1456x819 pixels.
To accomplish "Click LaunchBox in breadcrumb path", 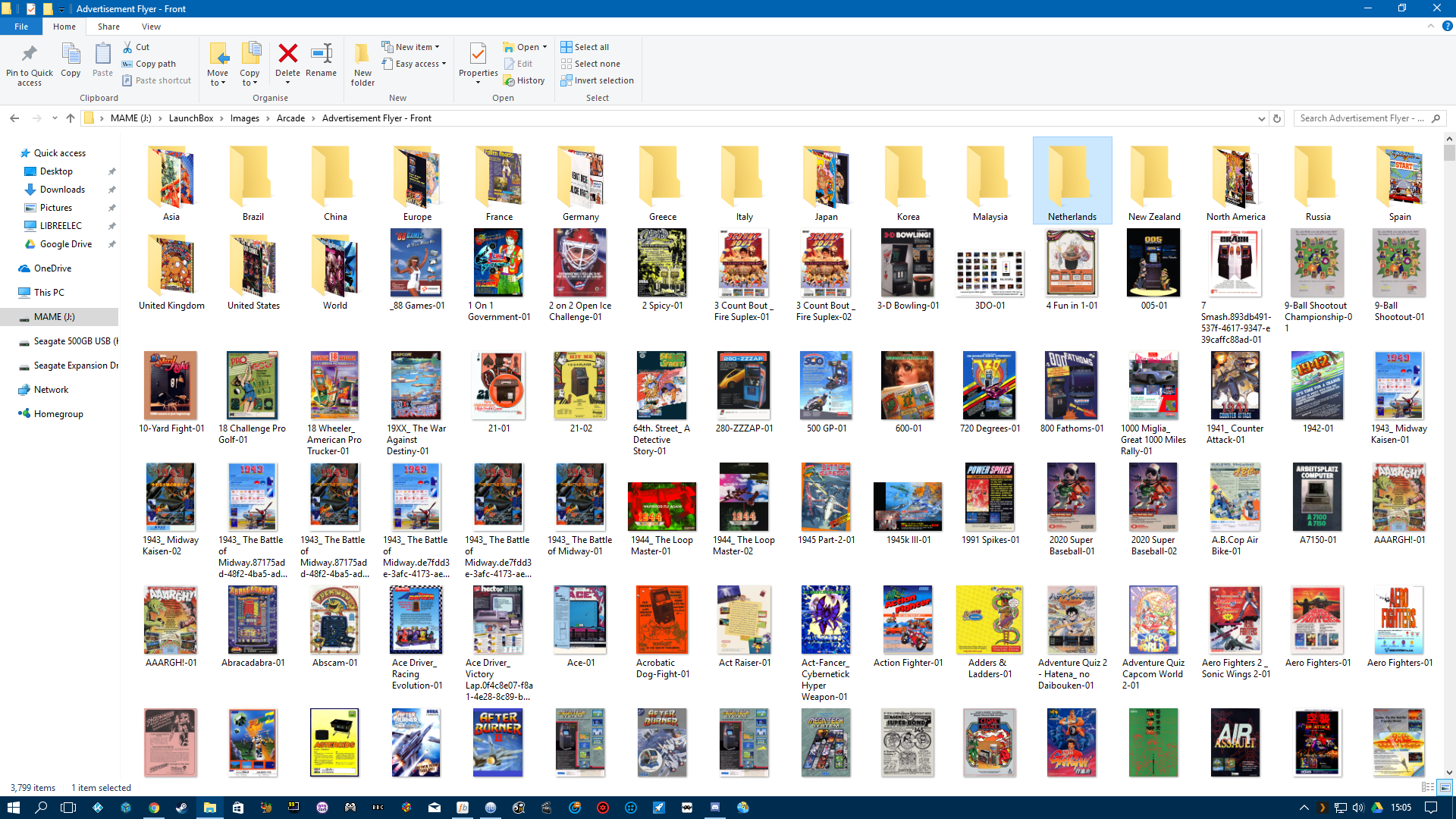I will pyautogui.click(x=191, y=118).
